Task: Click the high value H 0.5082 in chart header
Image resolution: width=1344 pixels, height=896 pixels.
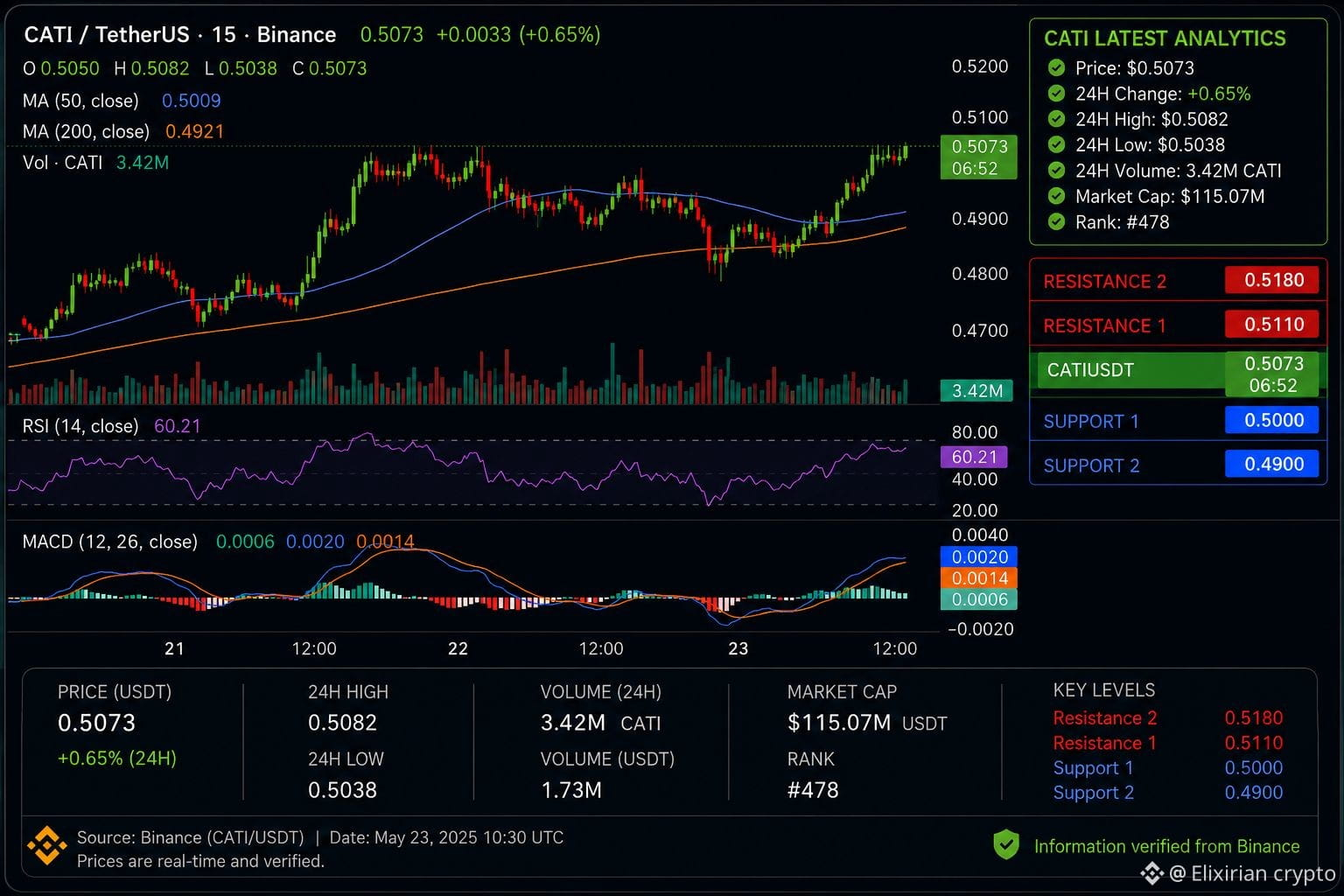Action: 151,68
